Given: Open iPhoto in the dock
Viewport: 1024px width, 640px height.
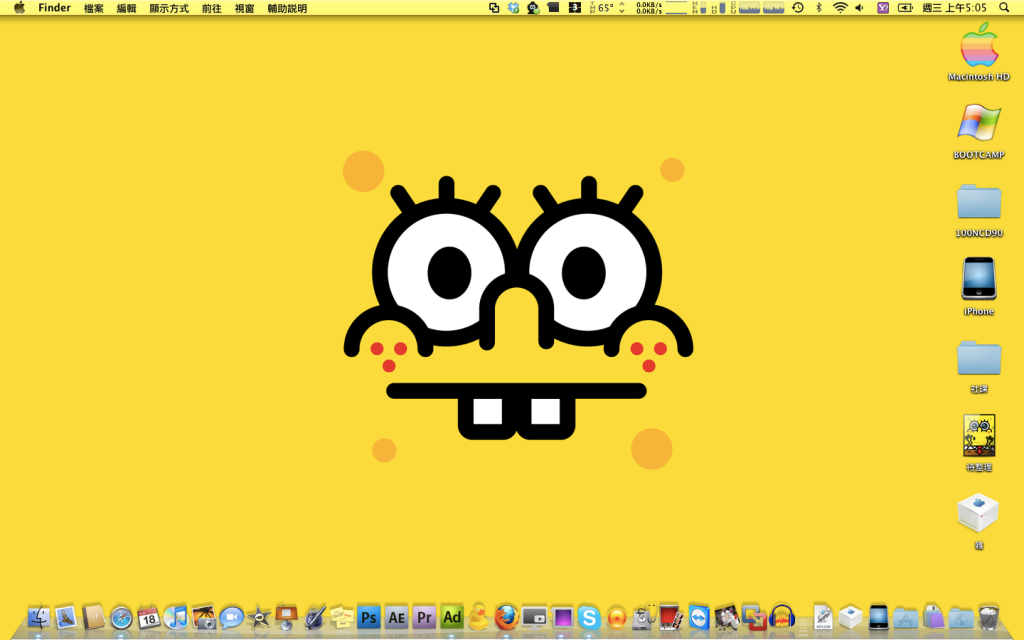Looking at the screenshot, I should click(204, 617).
